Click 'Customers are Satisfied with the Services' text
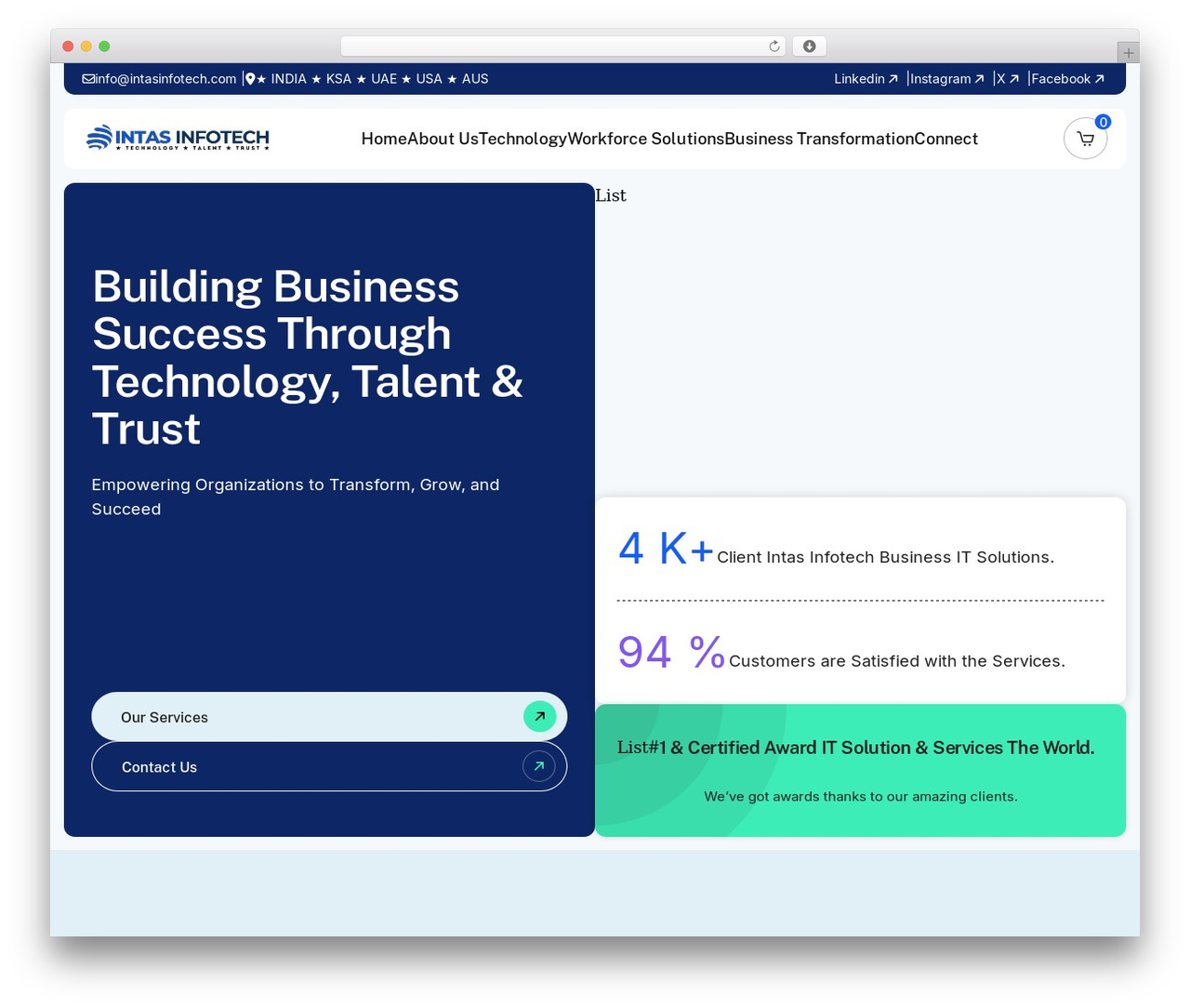 click(897, 661)
